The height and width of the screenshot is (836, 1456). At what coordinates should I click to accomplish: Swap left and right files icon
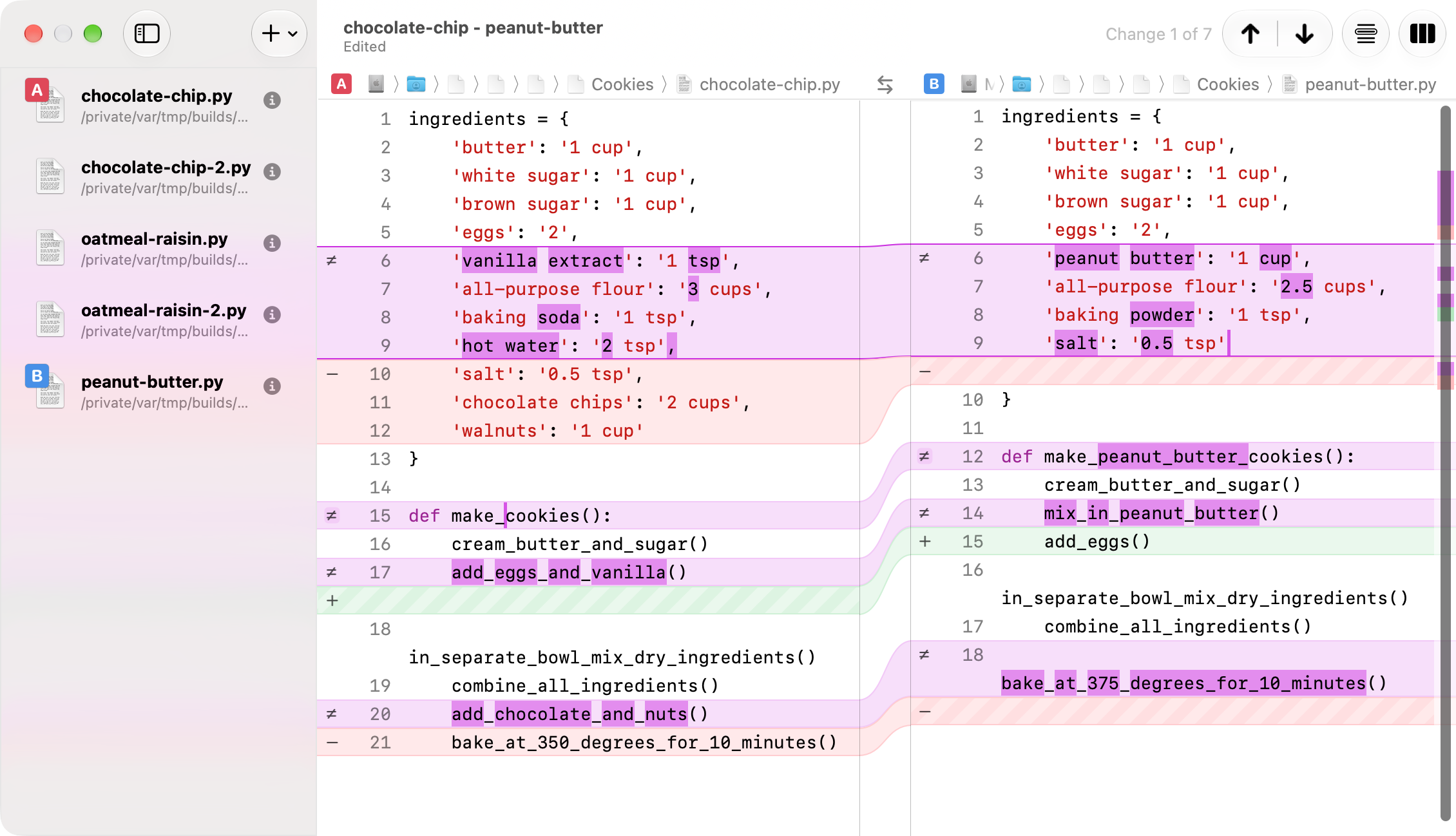(x=885, y=84)
